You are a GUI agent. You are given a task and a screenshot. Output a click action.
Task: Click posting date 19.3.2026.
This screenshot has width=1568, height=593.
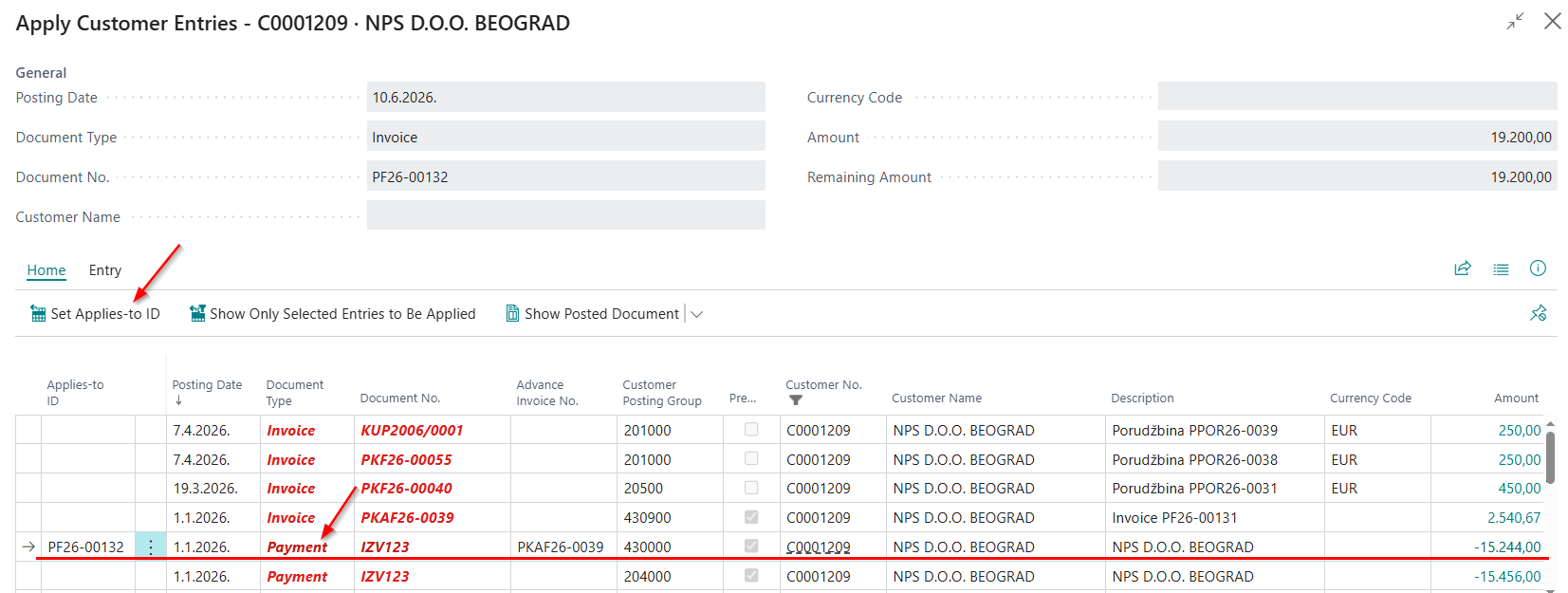pos(205,488)
